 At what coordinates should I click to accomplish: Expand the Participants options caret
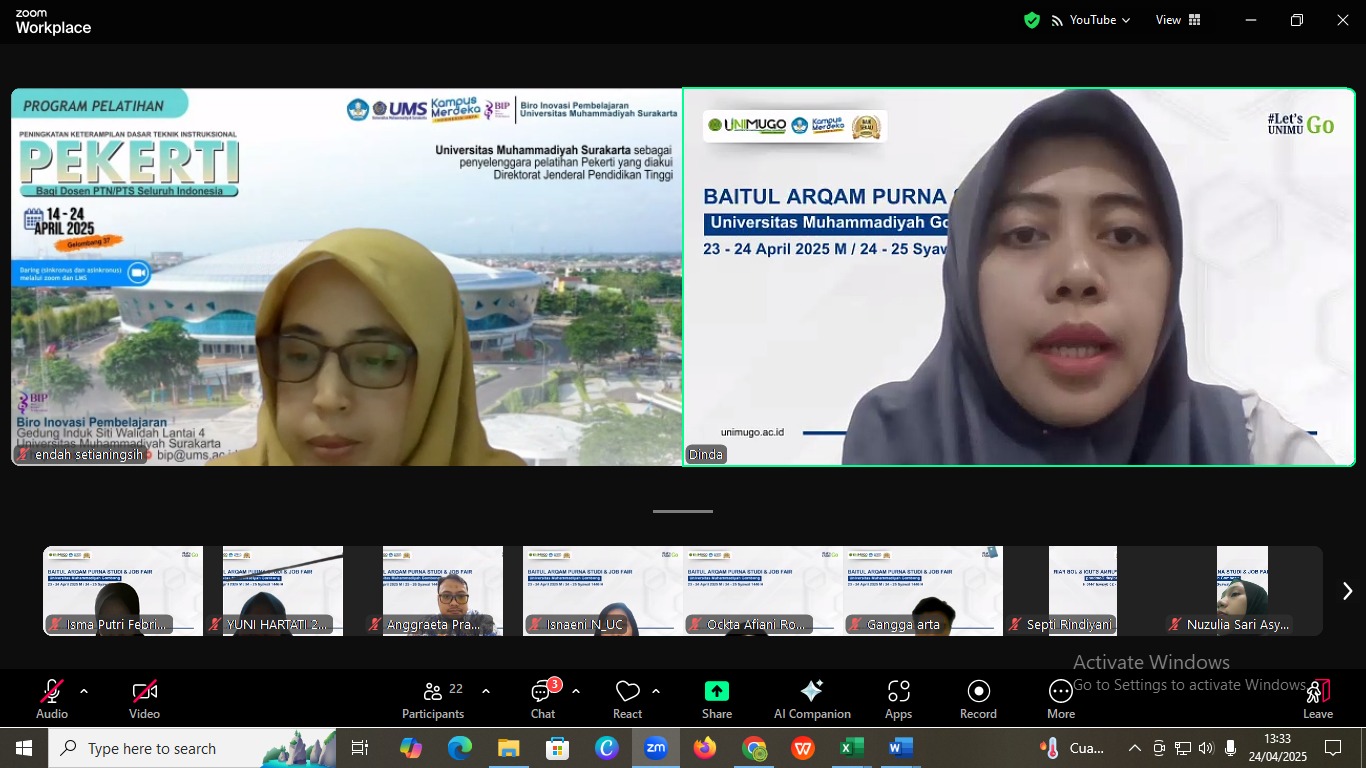click(x=486, y=691)
